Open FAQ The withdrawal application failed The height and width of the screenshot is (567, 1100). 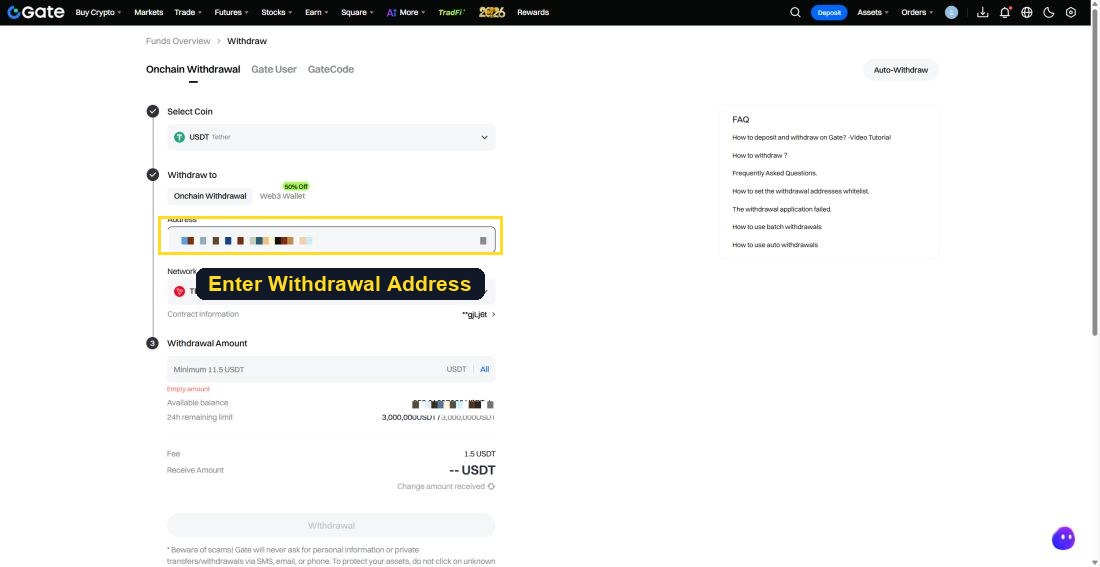click(x=782, y=209)
